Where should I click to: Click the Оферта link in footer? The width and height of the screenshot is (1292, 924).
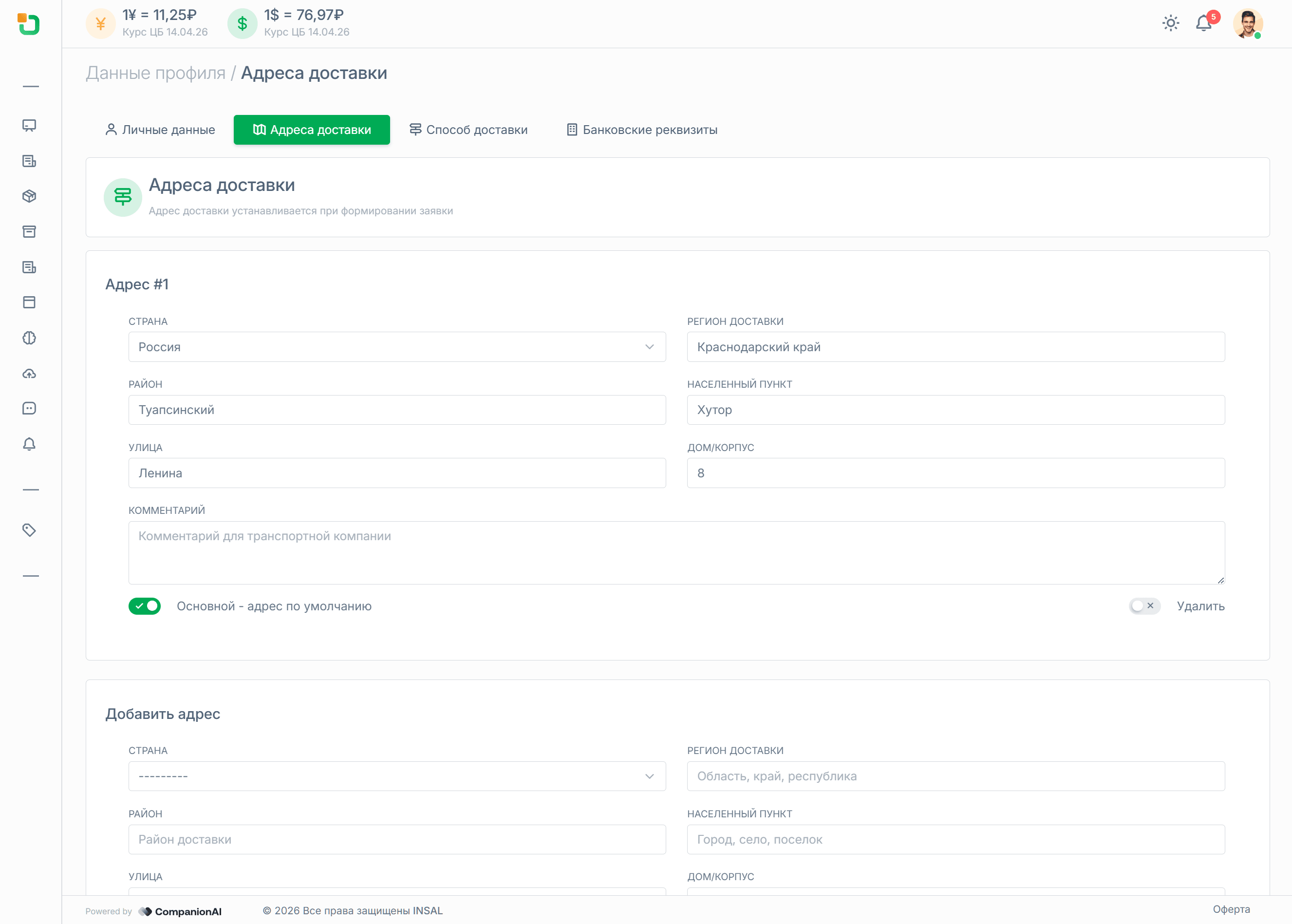point(1231,909)
